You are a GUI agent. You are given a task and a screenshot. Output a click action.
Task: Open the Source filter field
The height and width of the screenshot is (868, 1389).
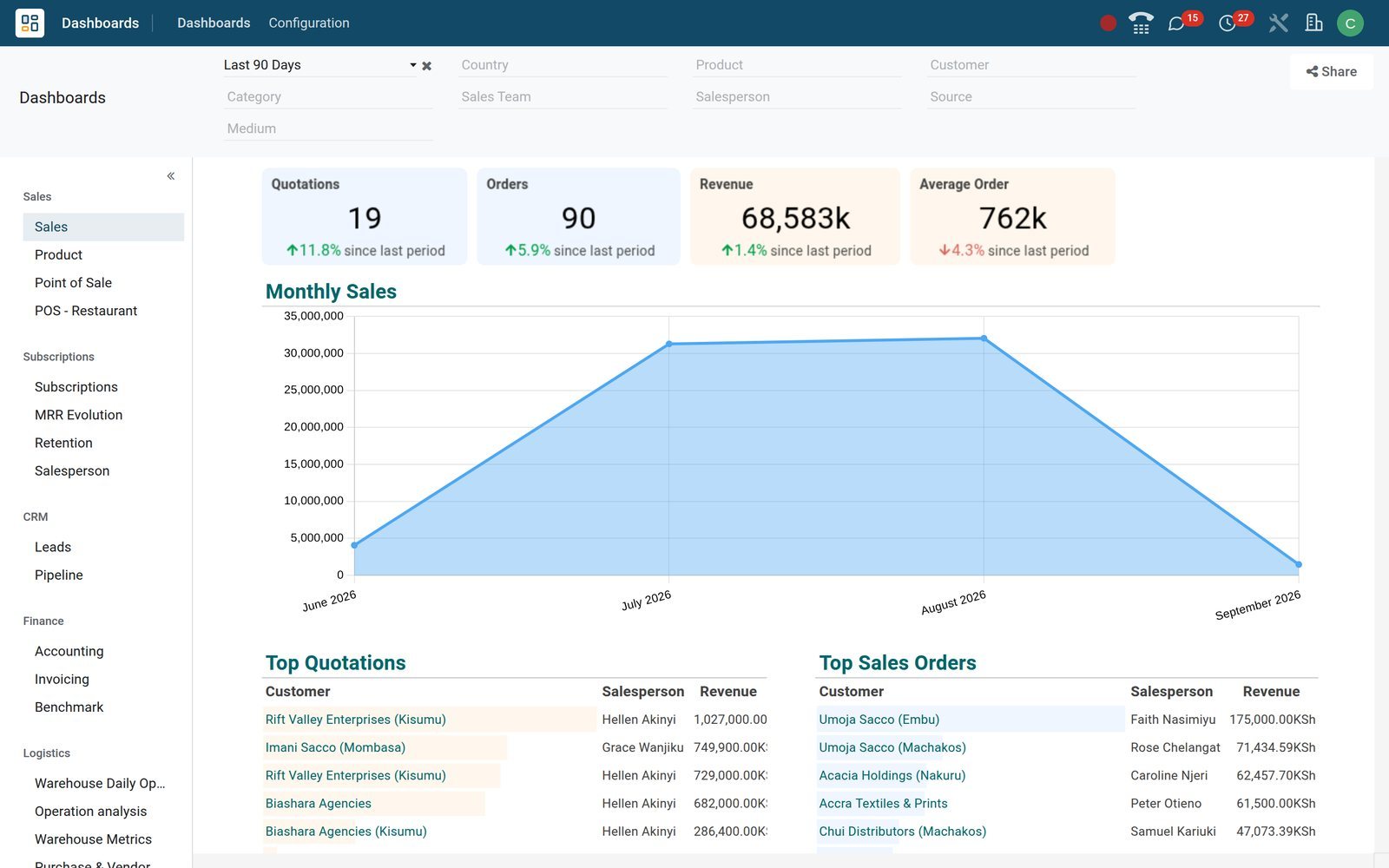click(1031, 97)
